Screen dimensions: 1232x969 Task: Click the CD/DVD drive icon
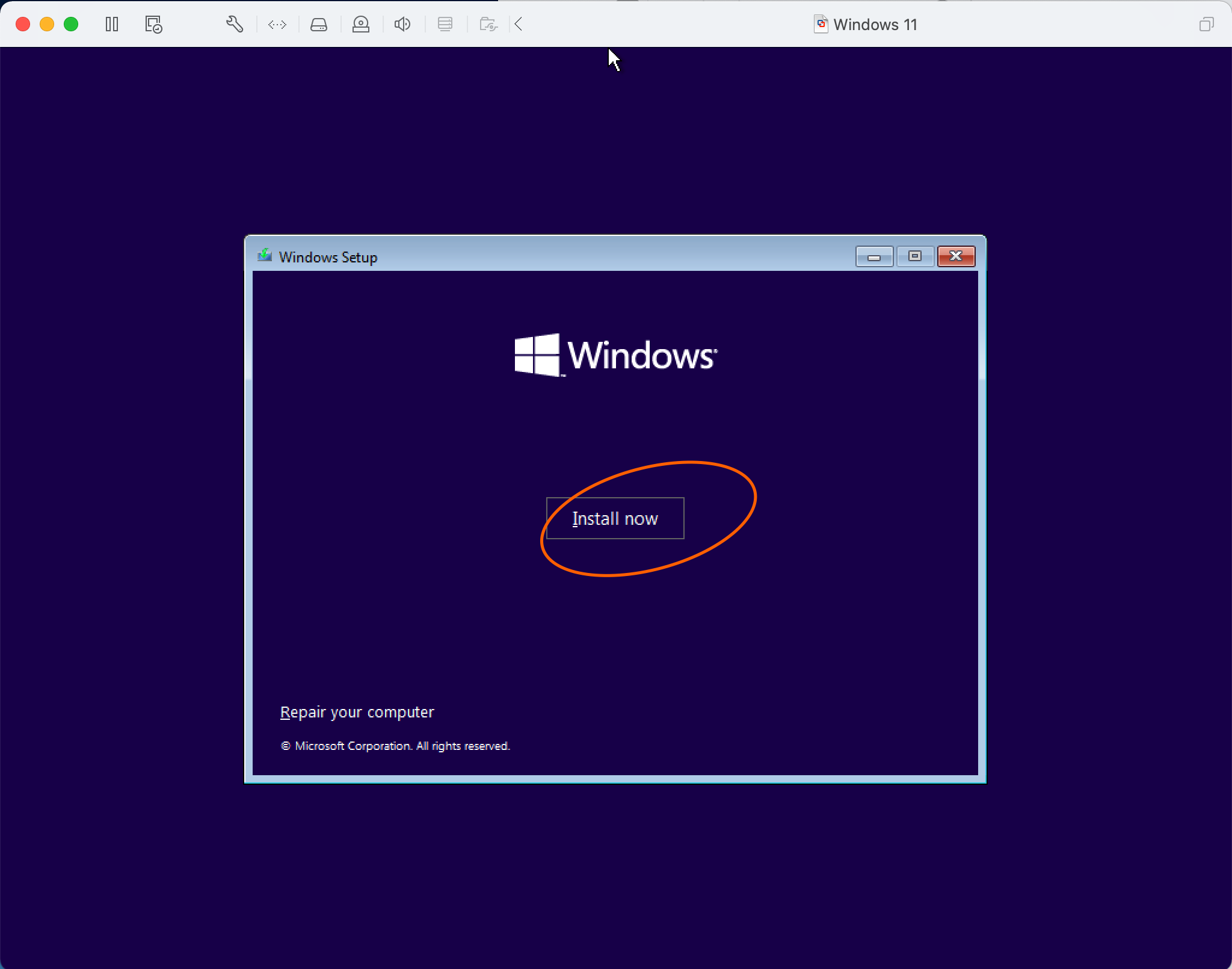[x=361, y=24]
